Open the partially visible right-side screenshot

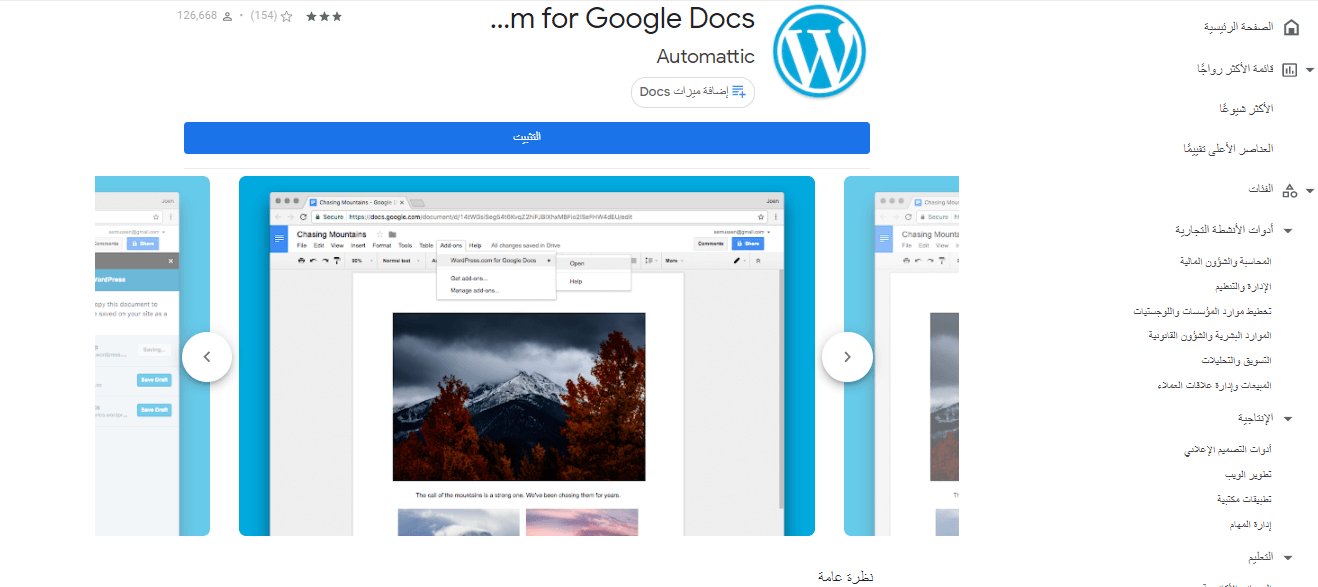901,356
